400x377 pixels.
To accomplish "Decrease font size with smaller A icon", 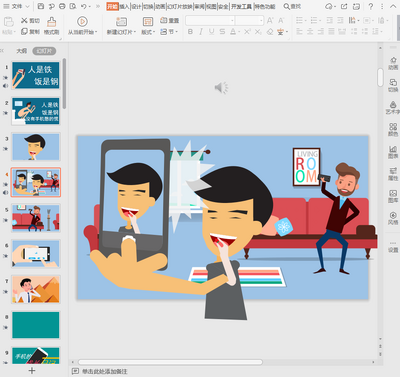I will coord(281,21).
